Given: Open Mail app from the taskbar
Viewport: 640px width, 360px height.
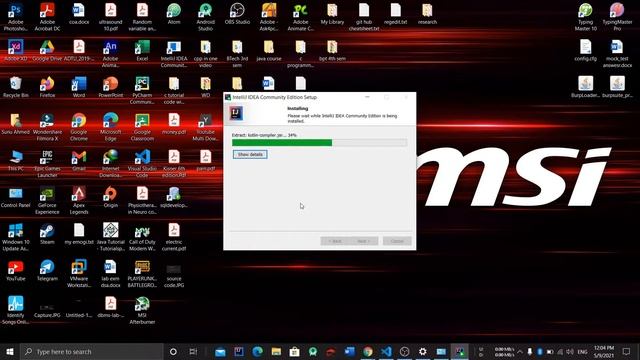Looking at the screenshot, I should coord(220,351).
